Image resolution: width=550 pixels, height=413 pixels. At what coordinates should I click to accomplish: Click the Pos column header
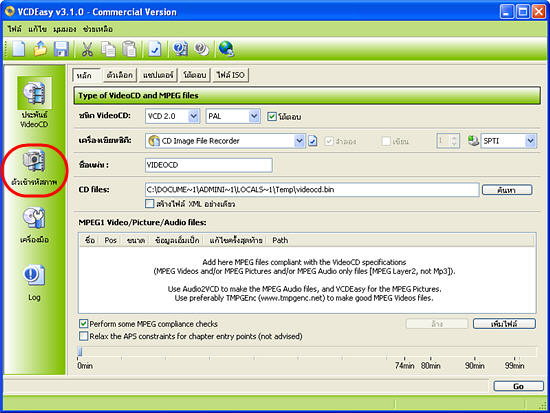pyautogui.click(x=110, y=240)
